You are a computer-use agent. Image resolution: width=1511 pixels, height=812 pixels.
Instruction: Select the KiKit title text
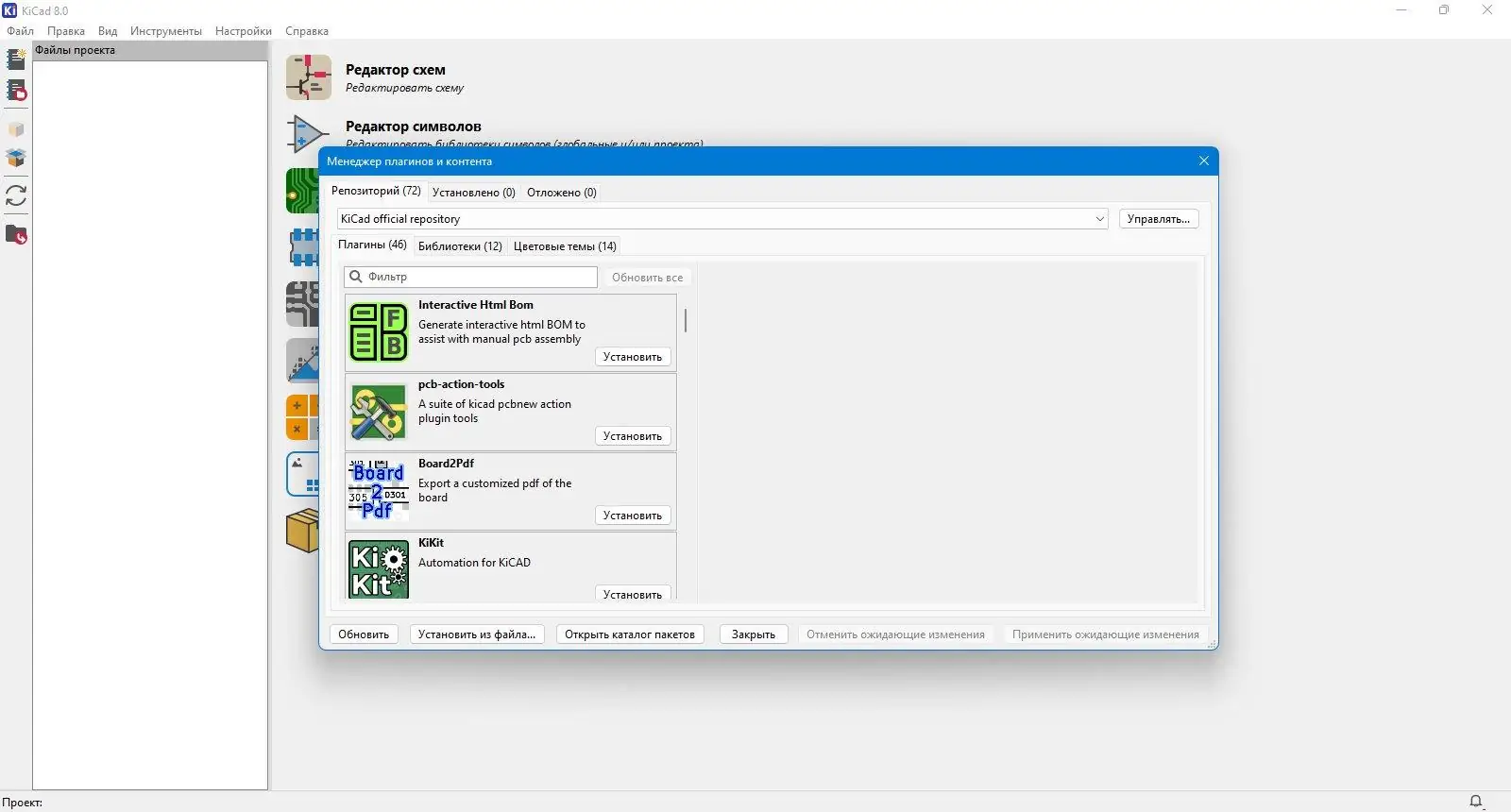(x=432, y=543)
